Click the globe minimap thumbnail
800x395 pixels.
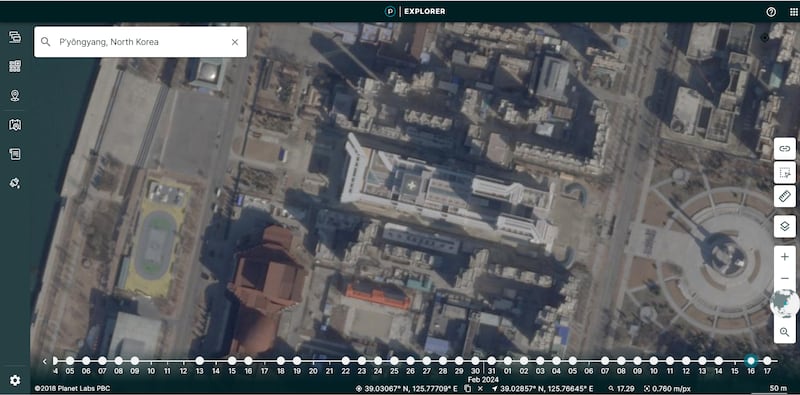click(x=785, y=304)
